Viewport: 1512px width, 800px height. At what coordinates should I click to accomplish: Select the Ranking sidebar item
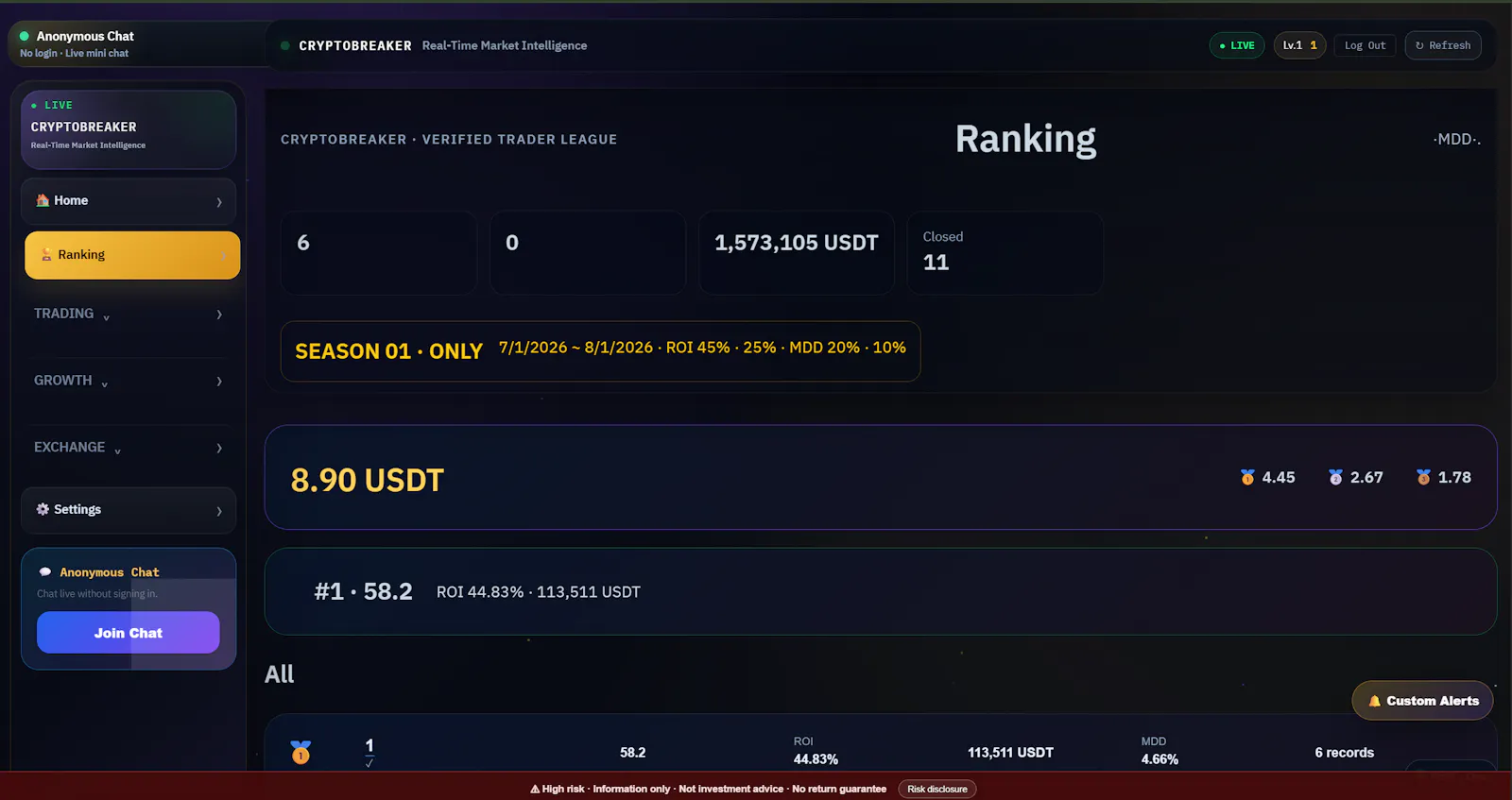pos(132,255)
